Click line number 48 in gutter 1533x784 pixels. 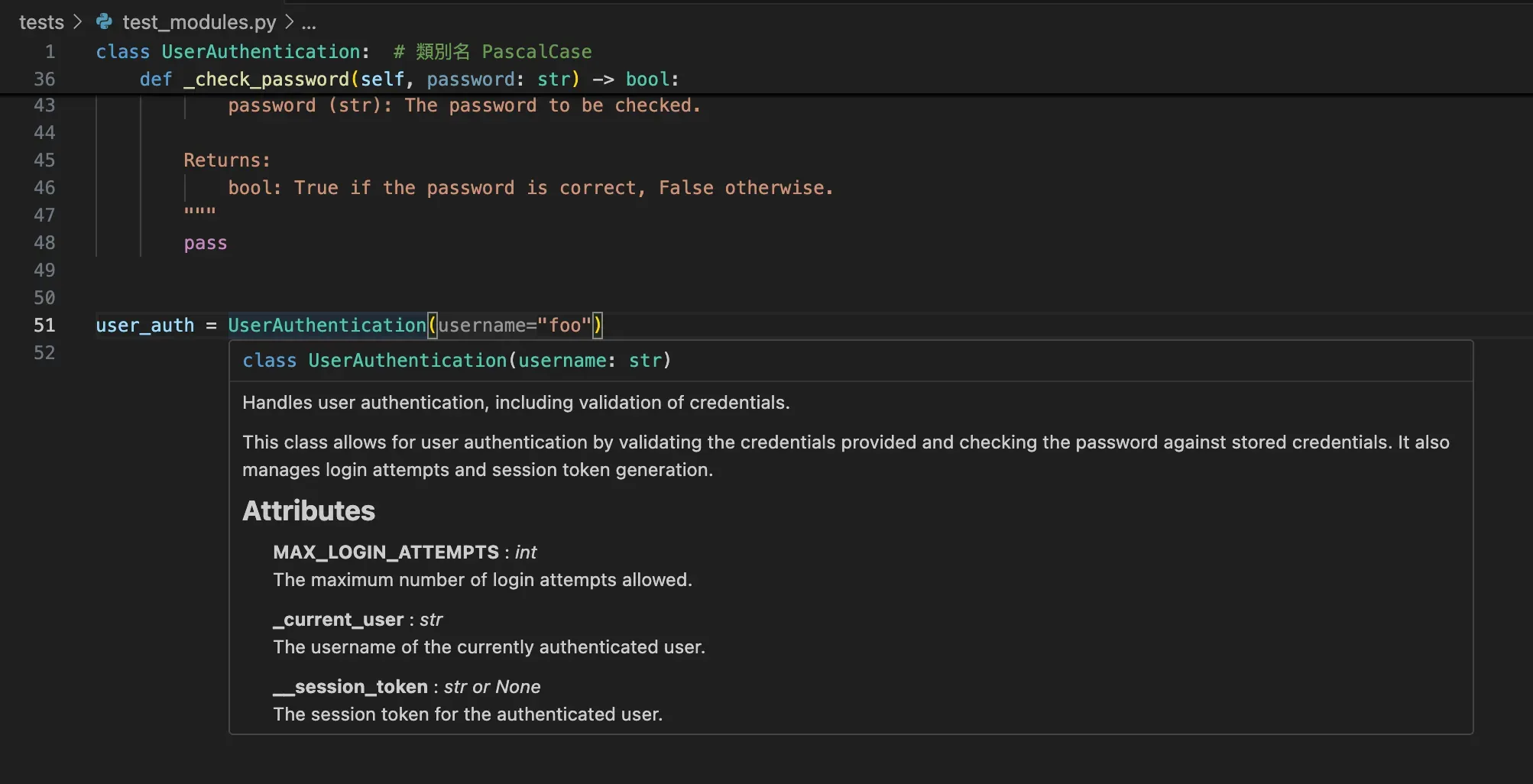pyautogui.click(x=44, y=242)
